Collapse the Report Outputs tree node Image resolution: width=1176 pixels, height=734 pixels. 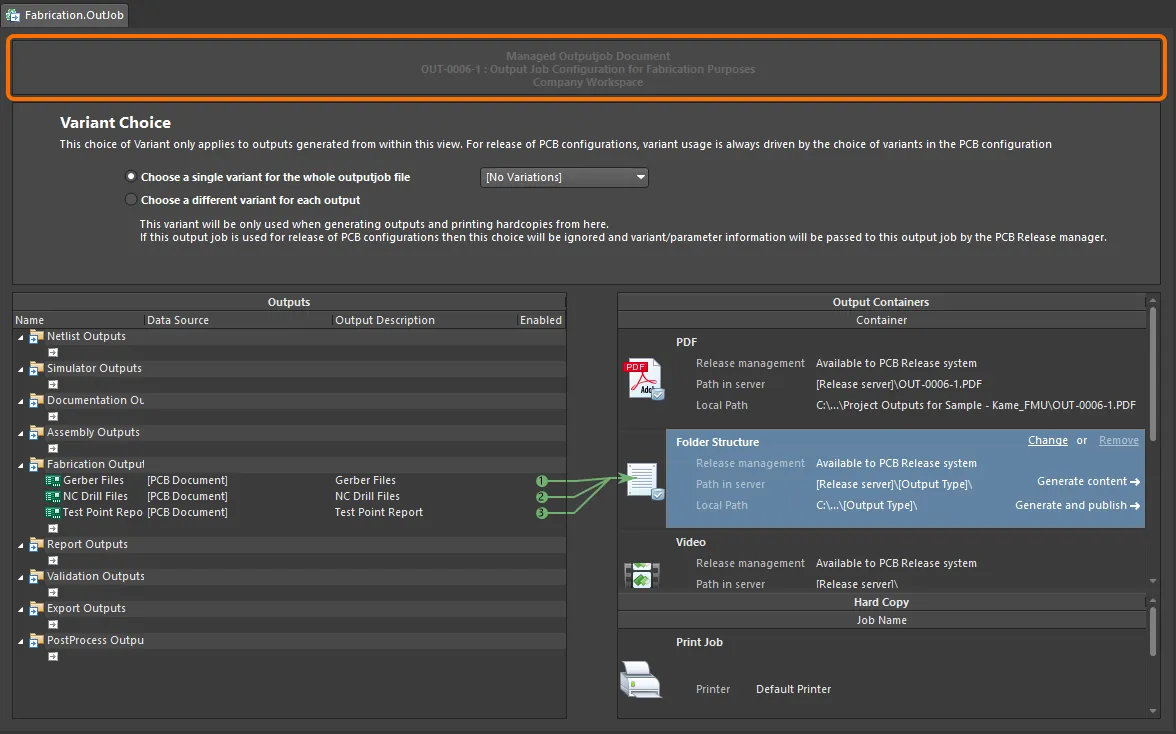pos(21,545)
